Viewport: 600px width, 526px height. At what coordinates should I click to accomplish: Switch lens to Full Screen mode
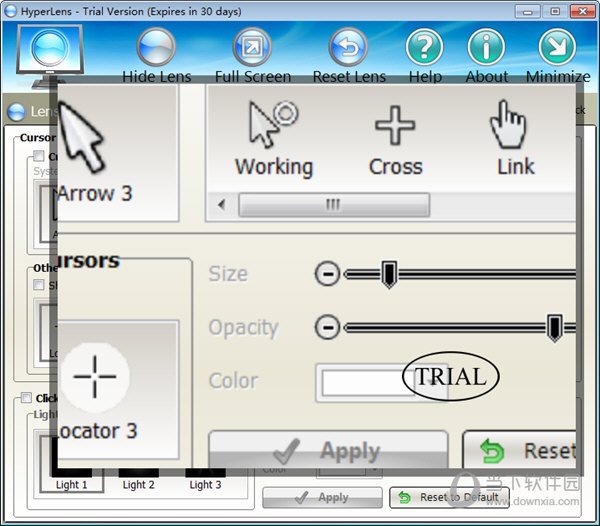pyautogui.click(x=252, y=47)
